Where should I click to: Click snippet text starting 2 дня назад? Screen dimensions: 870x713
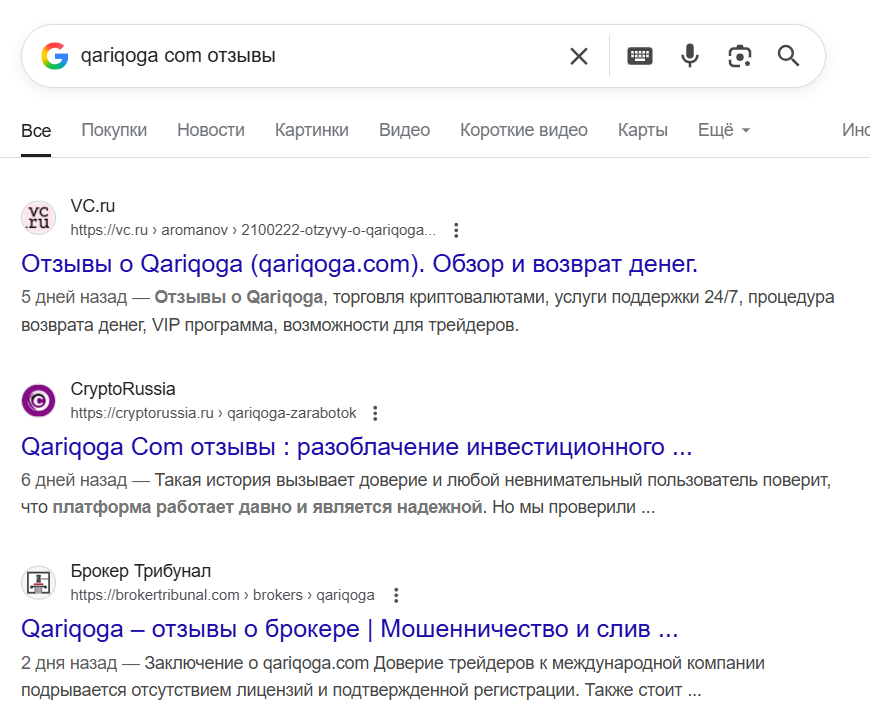[x=393, y=676]
